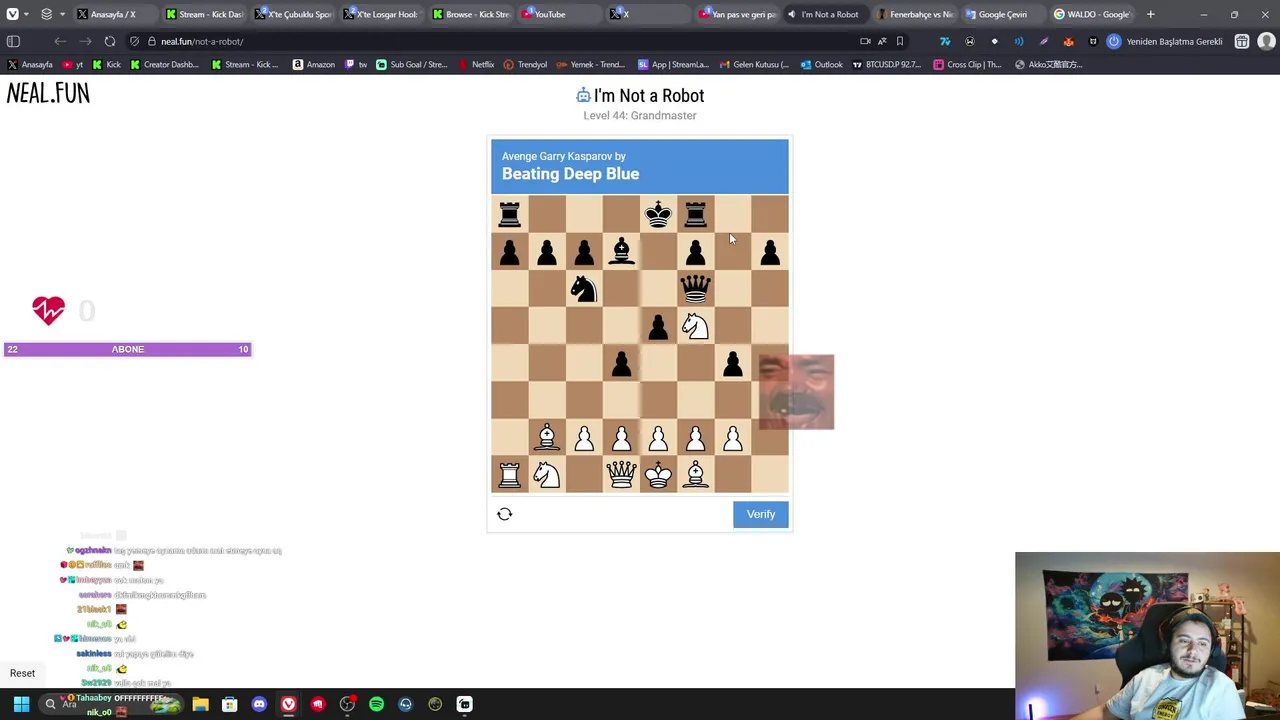Image resolution: width=1280 pixels, height=720 pixels.
Task: Select the black pawn on g4
Action: pyautogui.click(x=733, y=362)
